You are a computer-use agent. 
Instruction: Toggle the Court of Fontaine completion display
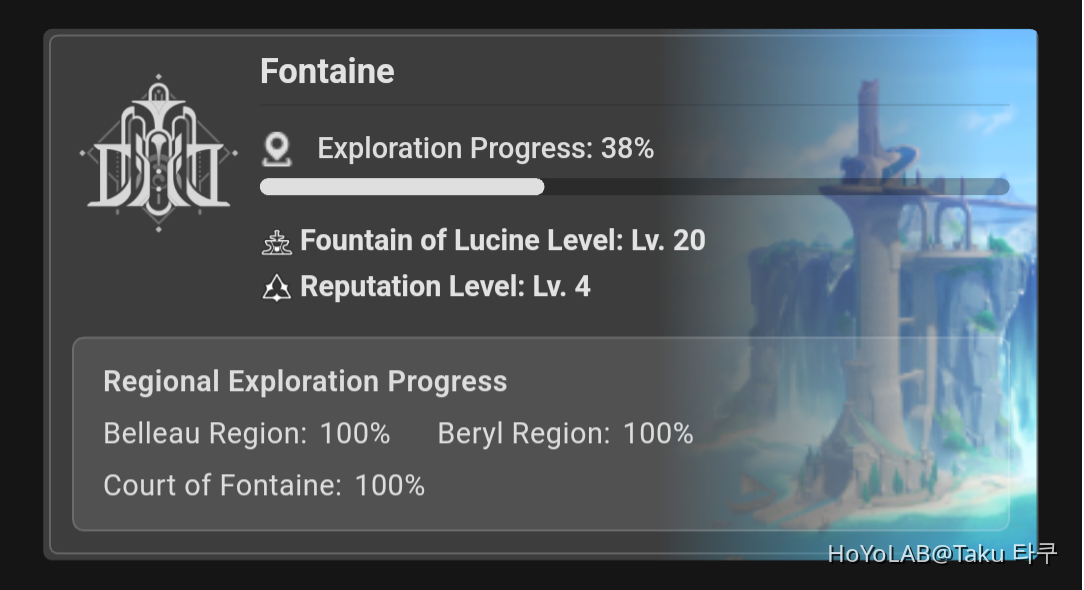(x=264, y=485)
